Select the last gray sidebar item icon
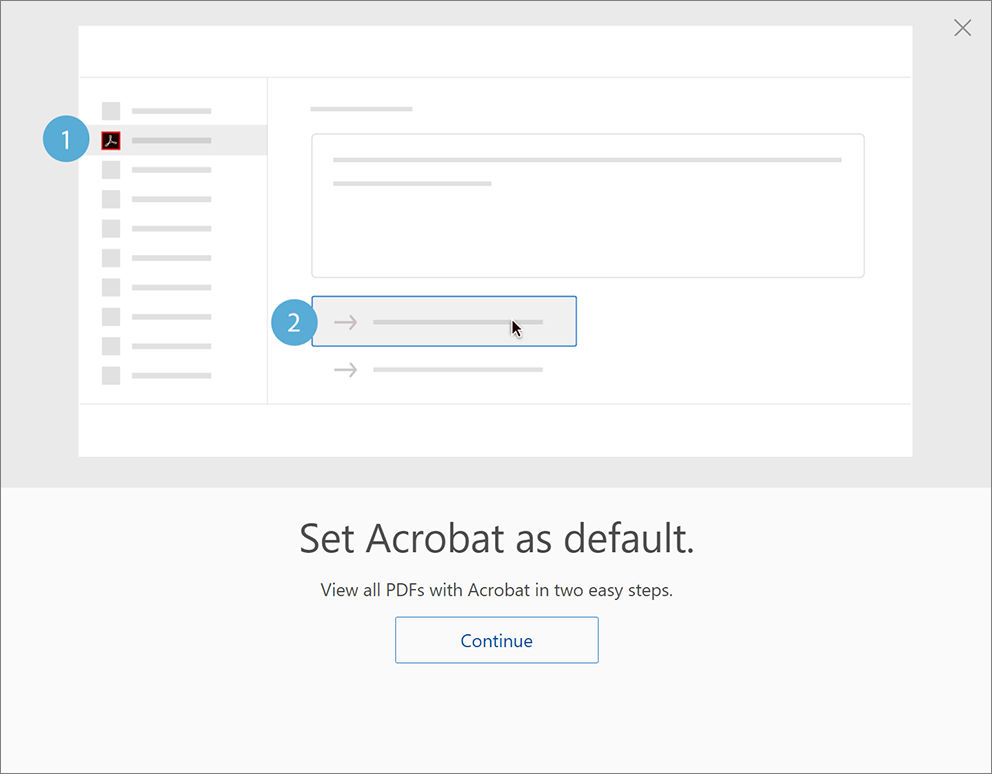 point(110,375)
